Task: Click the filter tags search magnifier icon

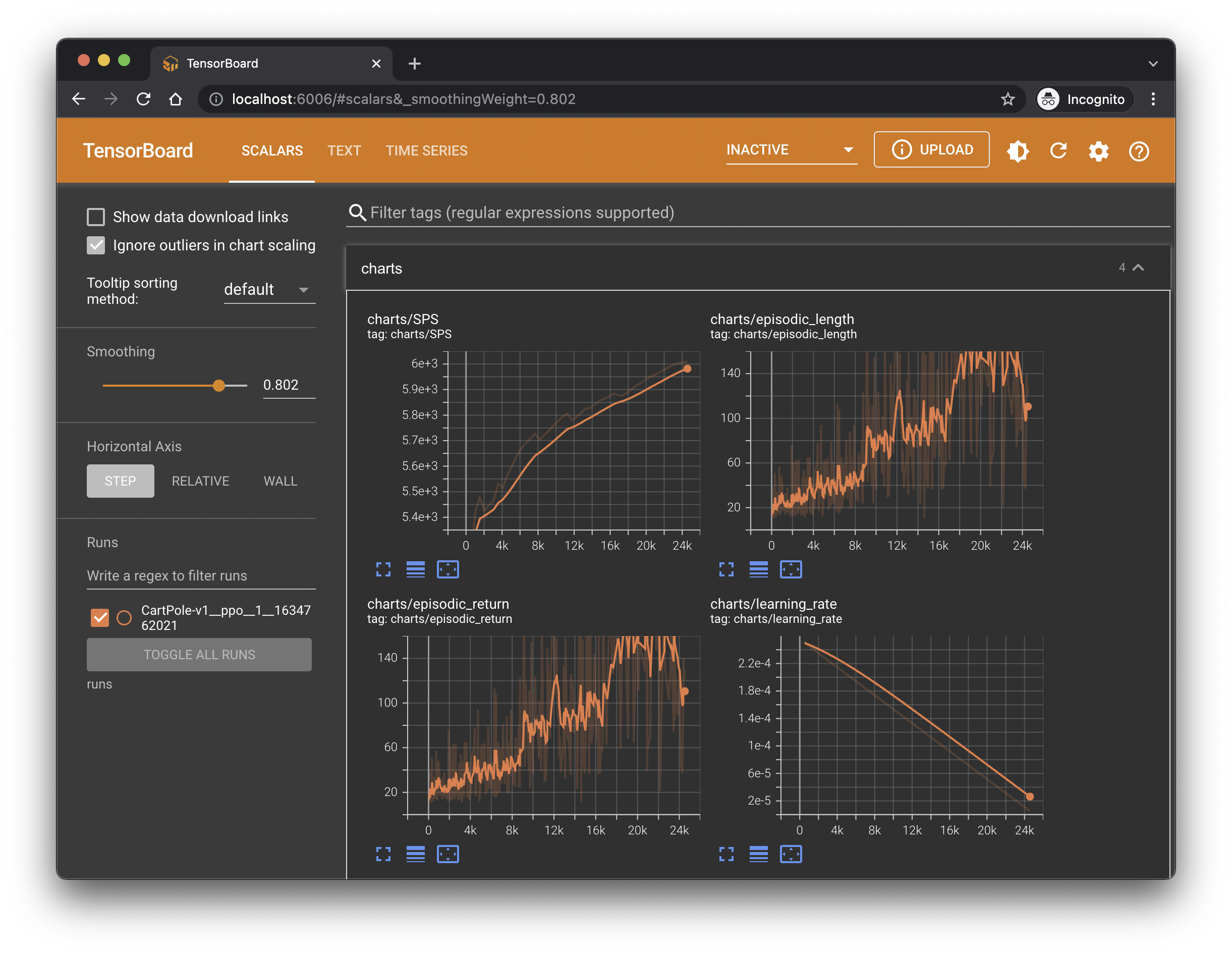Action: point(357,213)
